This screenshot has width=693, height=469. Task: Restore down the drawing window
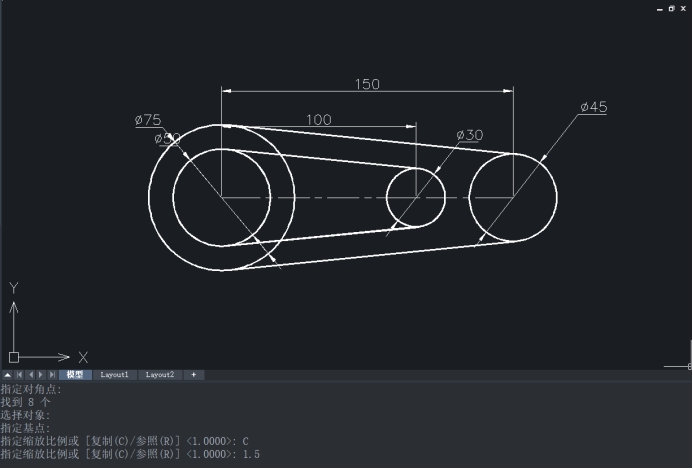[671, 7]
